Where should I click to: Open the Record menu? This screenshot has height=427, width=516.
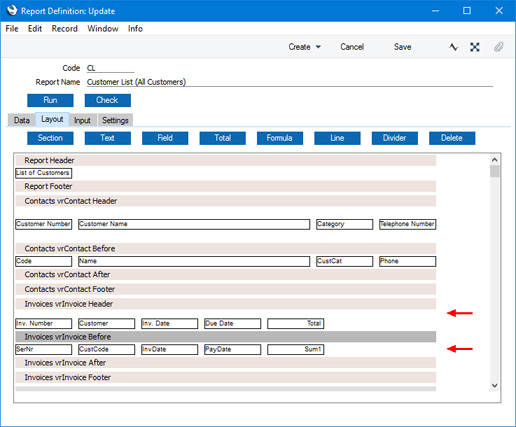point(64,29)
